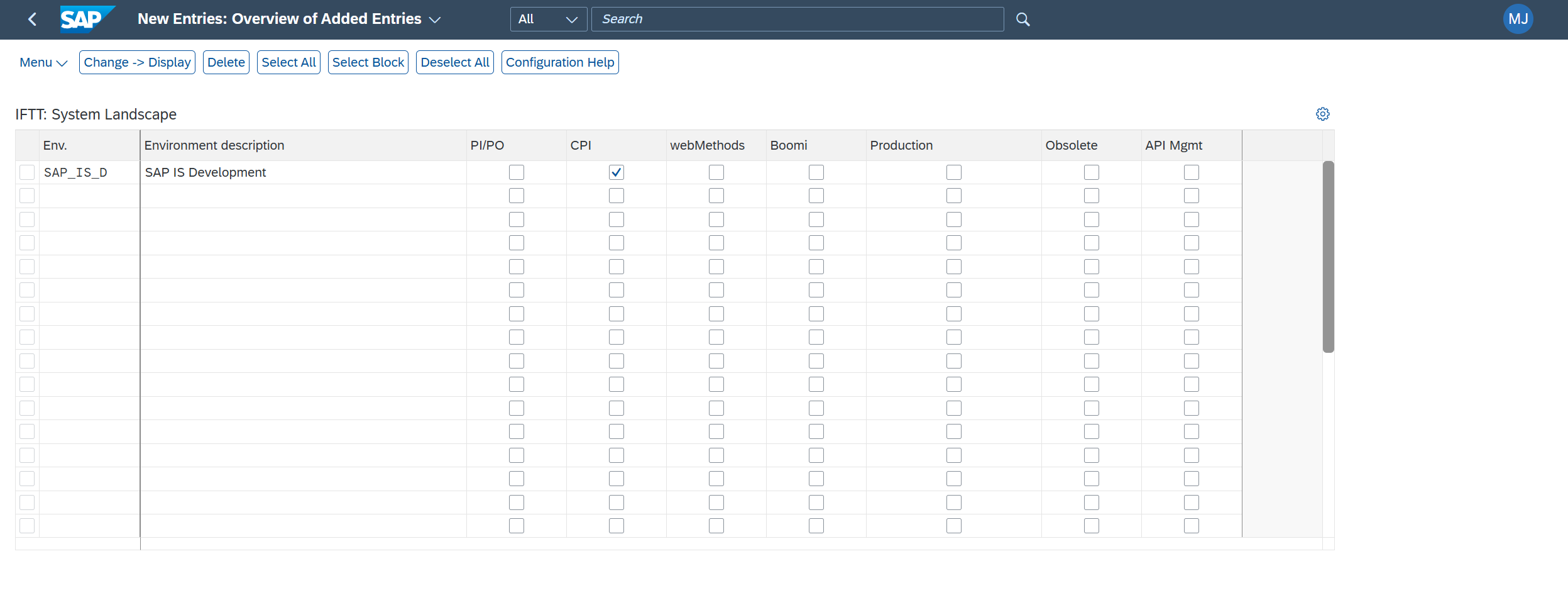
Task: Click Change -> Display button
Action: click(x=137, y=62)
